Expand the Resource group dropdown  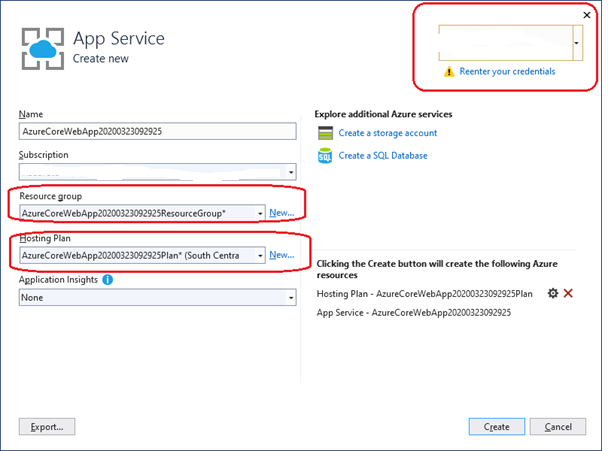coord(260,213)
